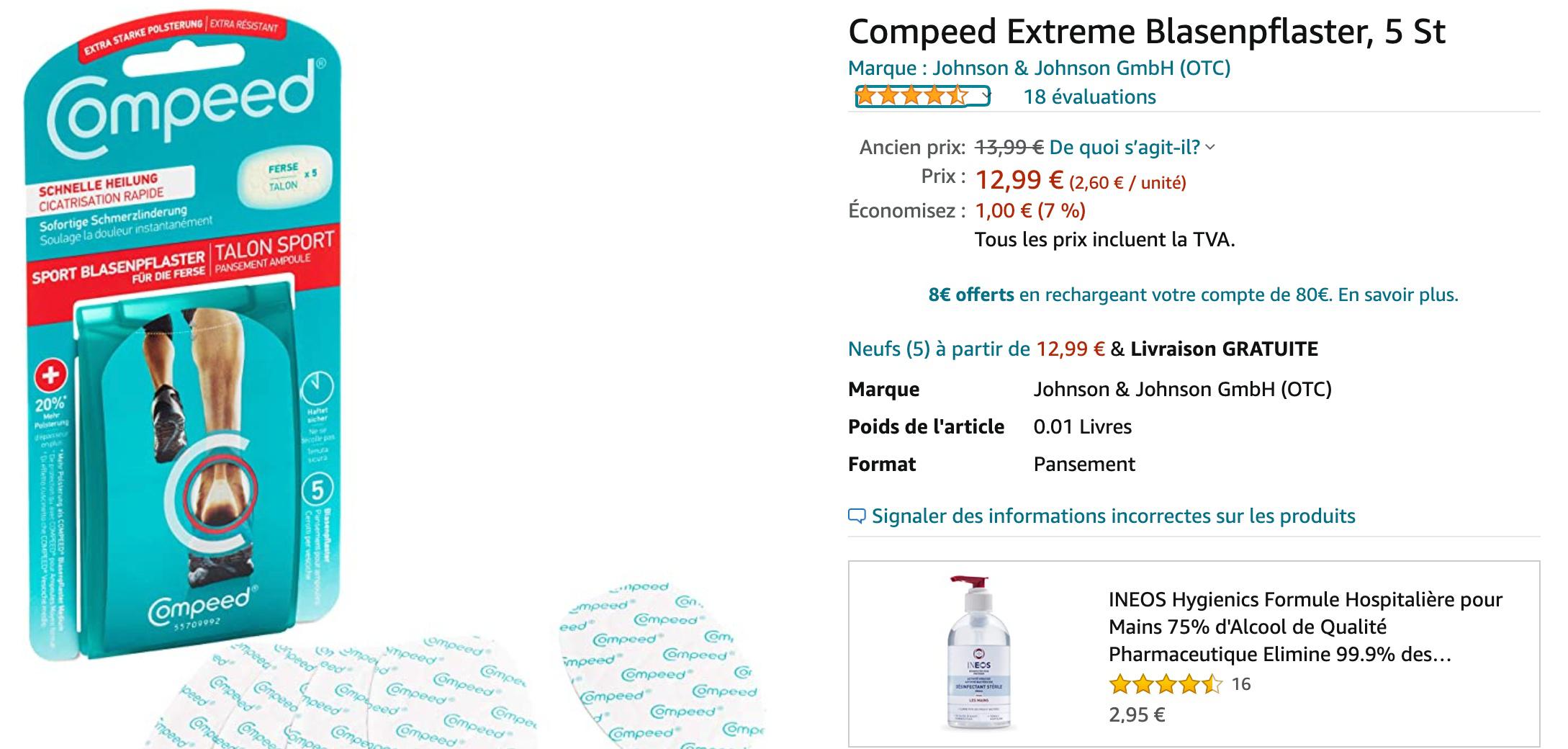1568x749 pixels.
Task: Click the speech bubble report icon
Action: 857,516
